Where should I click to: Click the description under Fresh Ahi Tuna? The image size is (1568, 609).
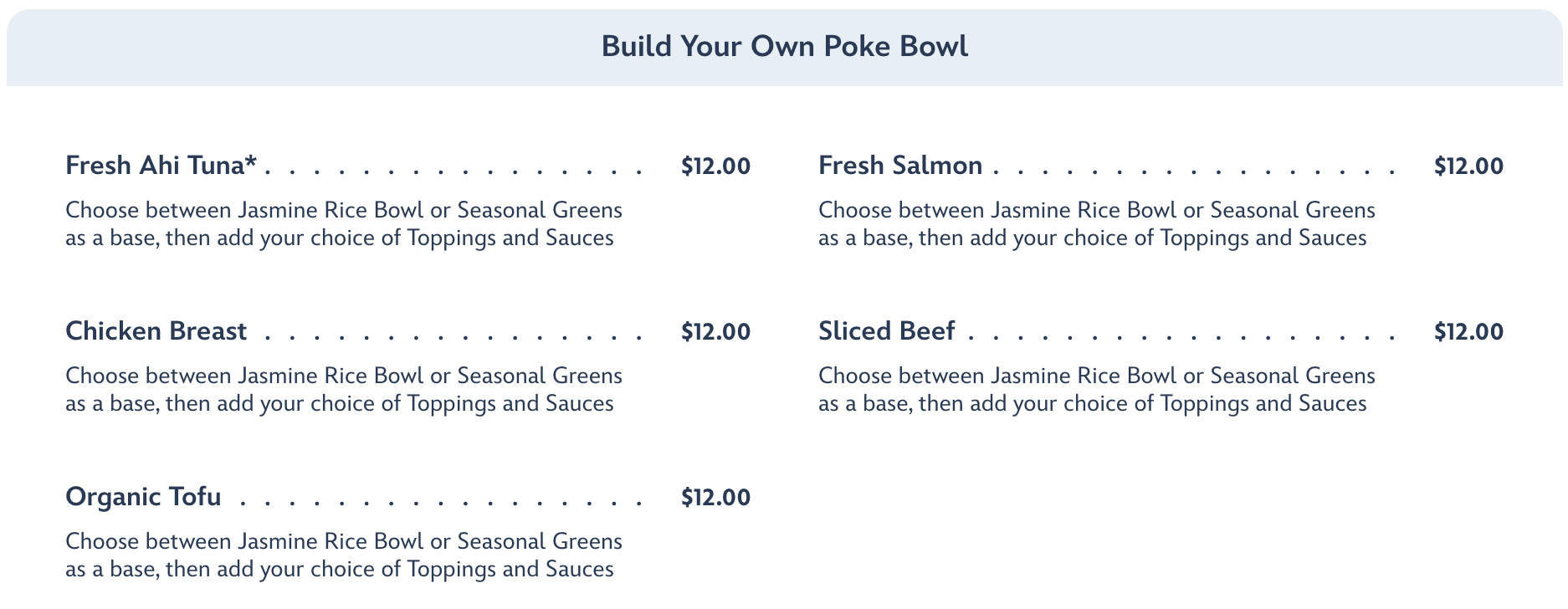[x=343, y=224]
